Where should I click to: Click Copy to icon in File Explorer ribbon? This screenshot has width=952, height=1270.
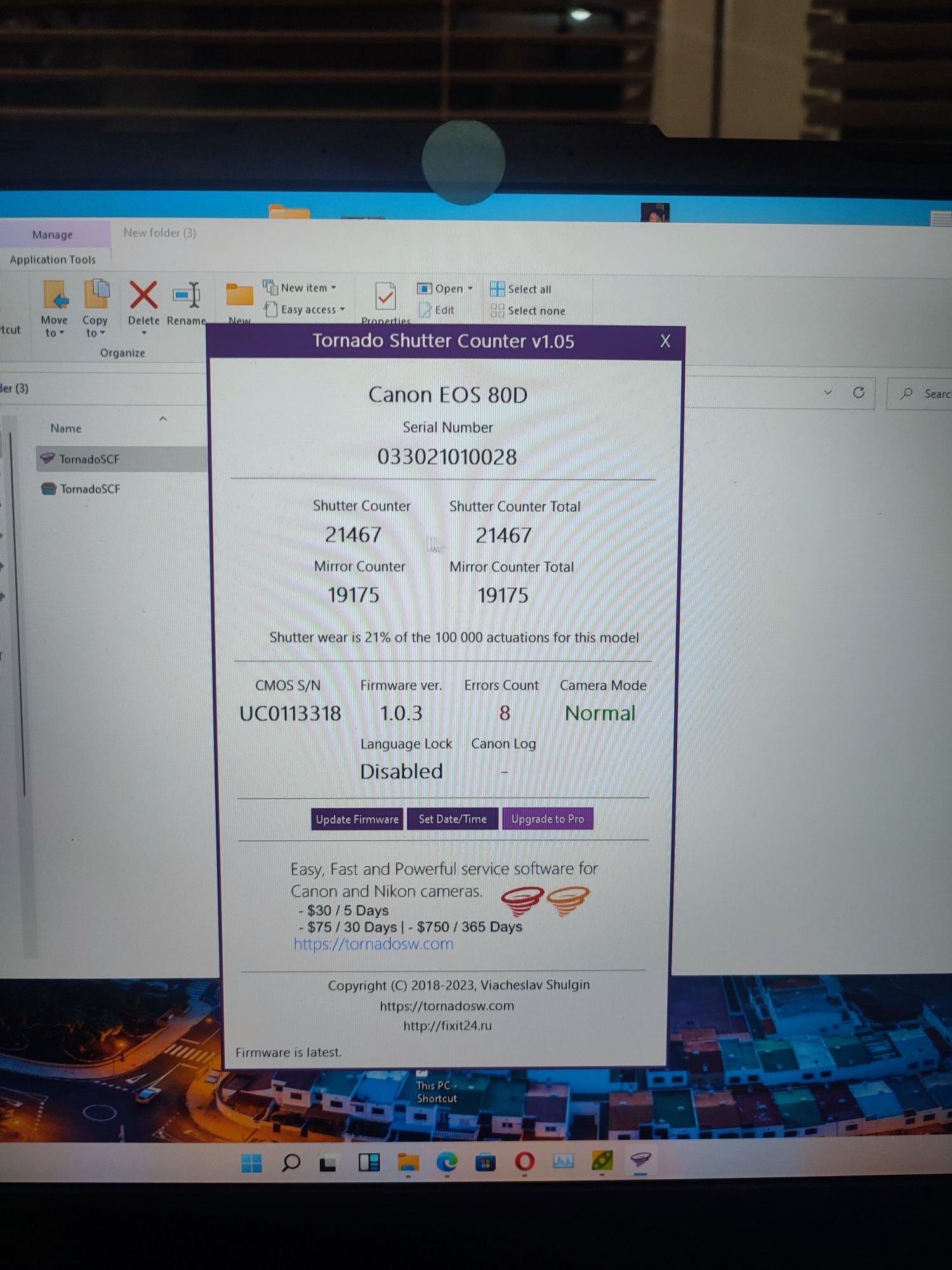[96, 295]
